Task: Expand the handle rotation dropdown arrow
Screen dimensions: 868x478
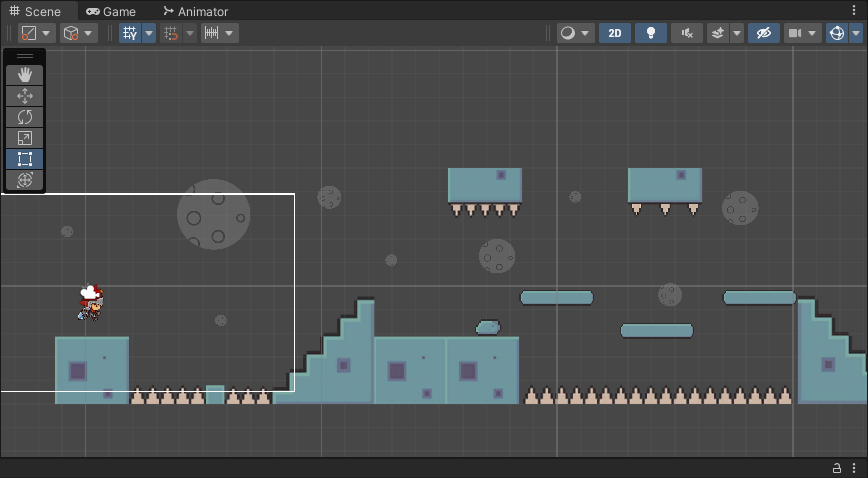Action: (89, 33)
